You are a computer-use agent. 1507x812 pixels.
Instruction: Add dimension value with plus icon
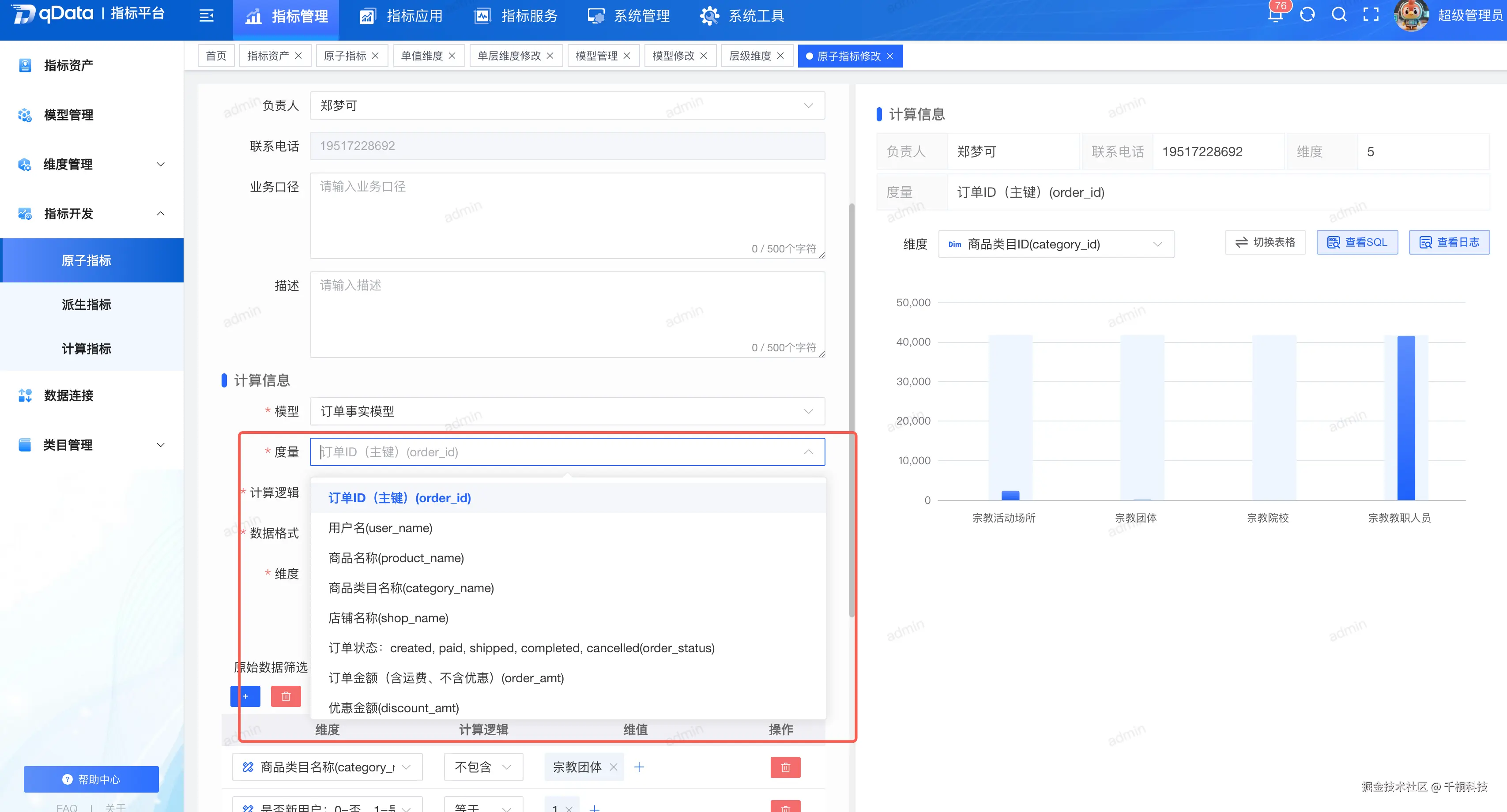pos(639,767)
